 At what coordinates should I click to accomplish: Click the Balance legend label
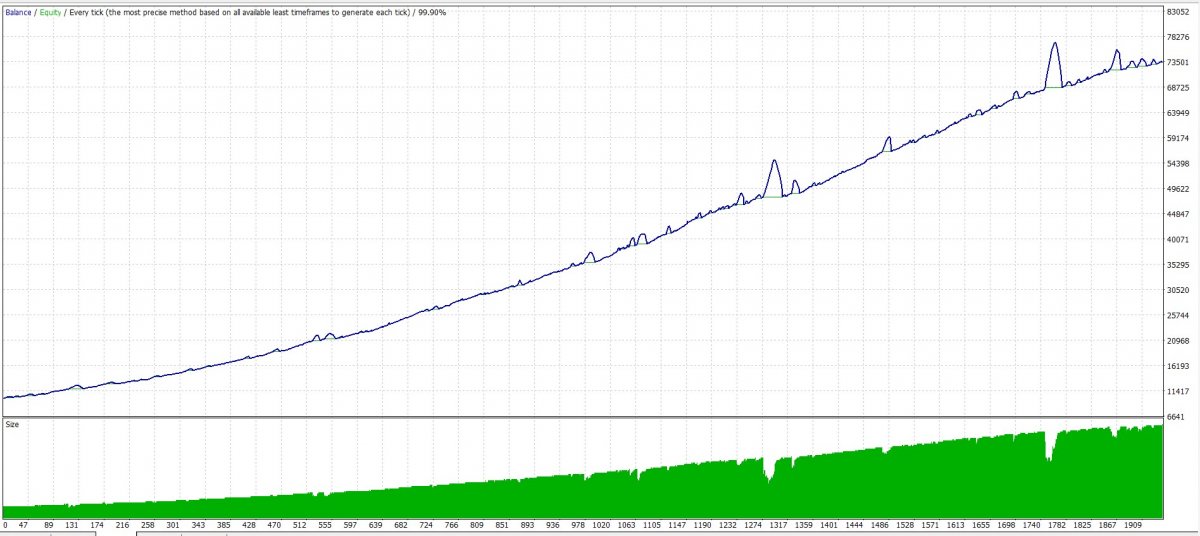pos(19,11)
